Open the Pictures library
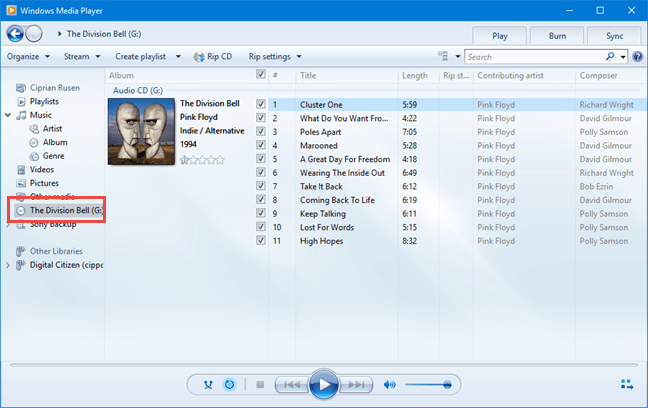The height and width of the screenshot is (408, 648). (44, 183)
